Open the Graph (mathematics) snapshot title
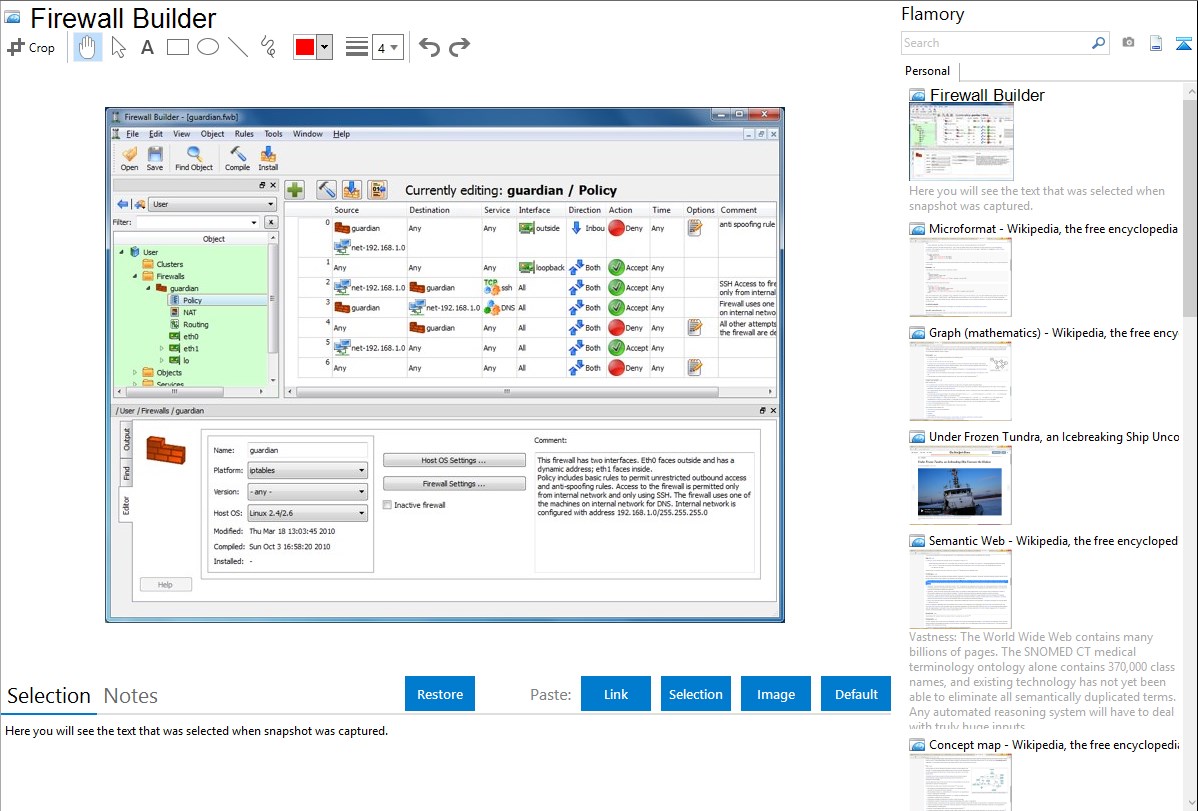 pyautogui.click(x=1053, y=333)
